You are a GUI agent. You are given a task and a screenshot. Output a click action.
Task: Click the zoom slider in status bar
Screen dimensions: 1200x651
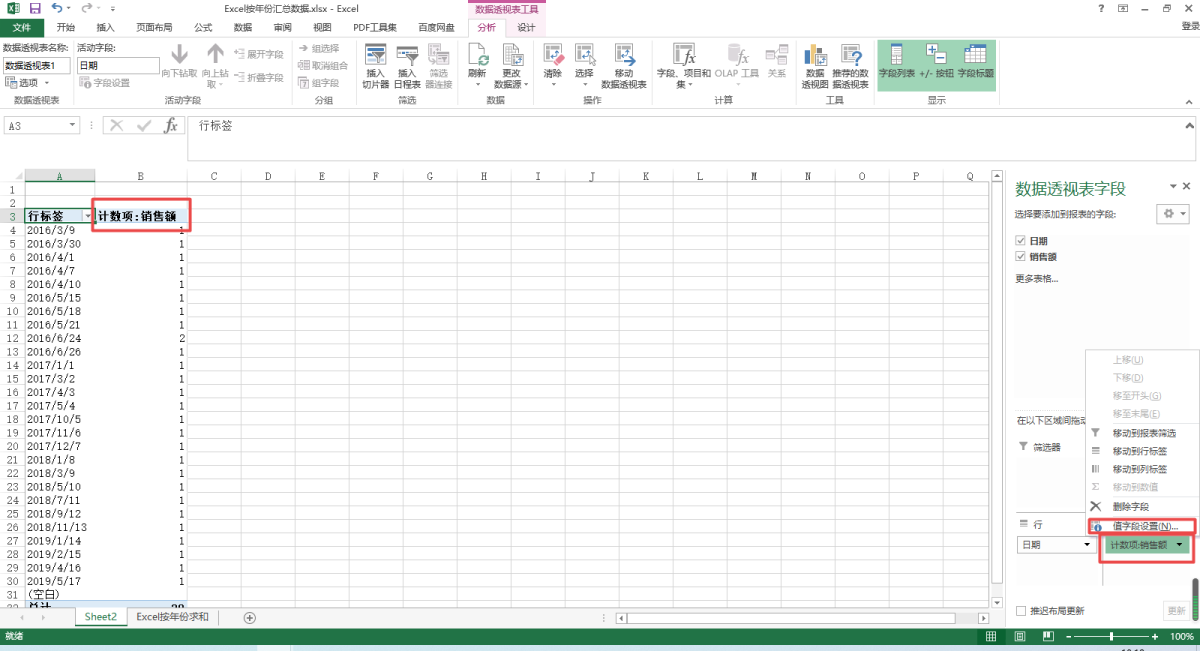coord(1111,637)
